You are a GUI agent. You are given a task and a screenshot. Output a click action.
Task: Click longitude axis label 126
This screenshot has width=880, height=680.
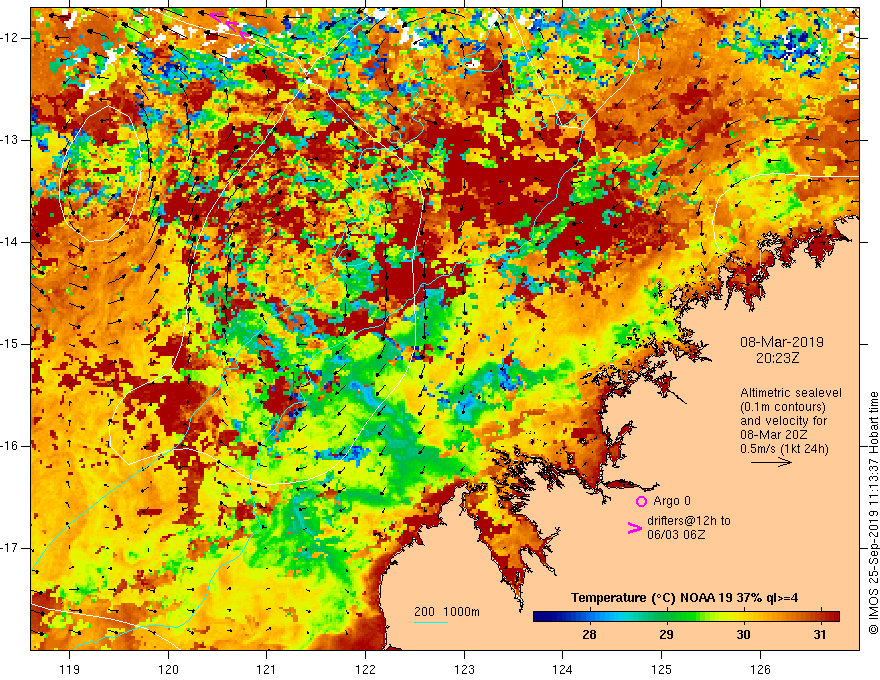tap(760, 669)
